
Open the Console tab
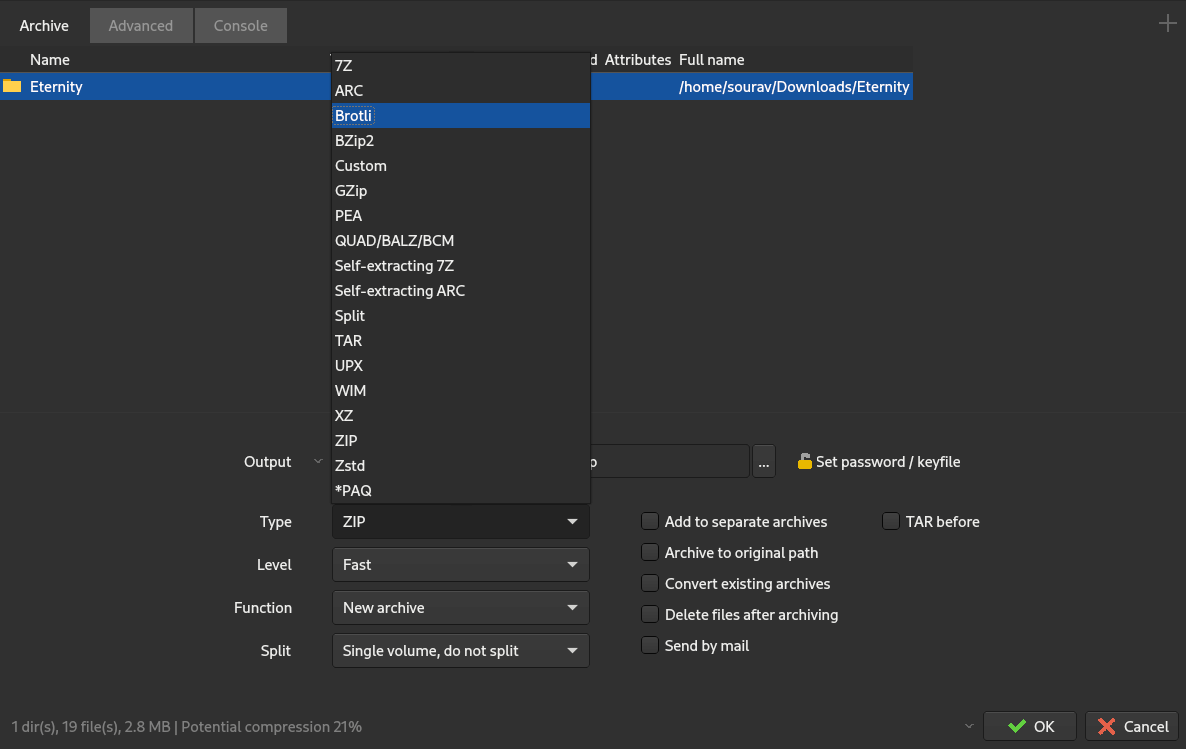click(240, 26)
